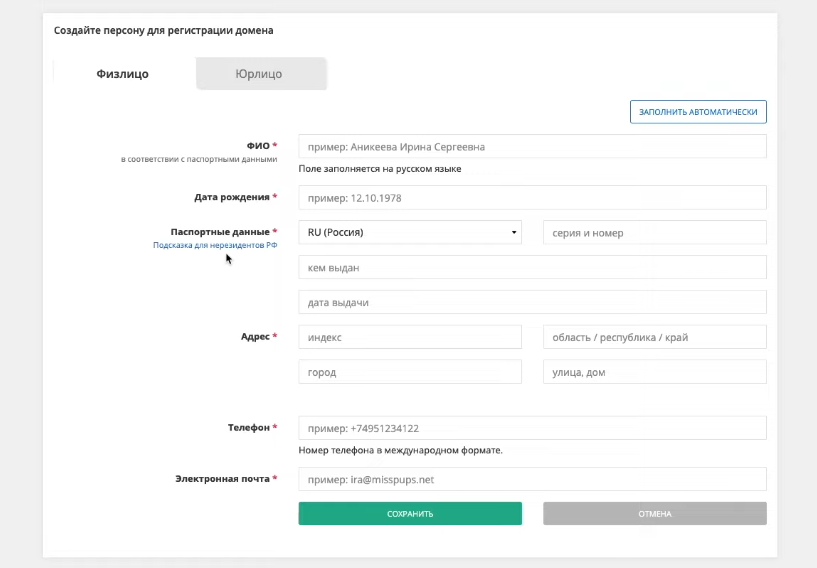Viewport: 817px width, 568px height.
Task: Select the область / республика / край field
Action: pos(654,337)
